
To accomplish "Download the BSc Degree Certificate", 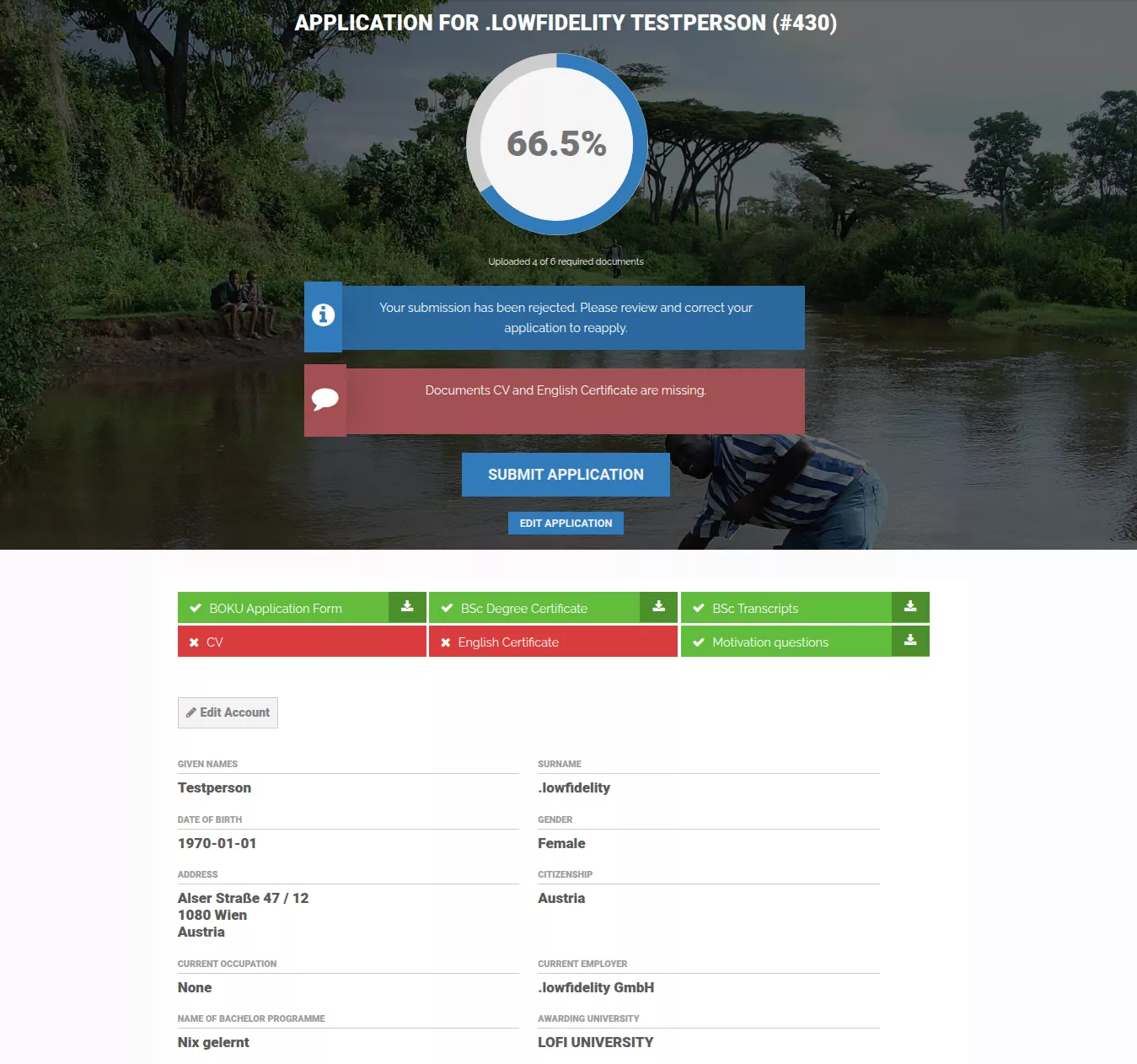I will [657, 607].
